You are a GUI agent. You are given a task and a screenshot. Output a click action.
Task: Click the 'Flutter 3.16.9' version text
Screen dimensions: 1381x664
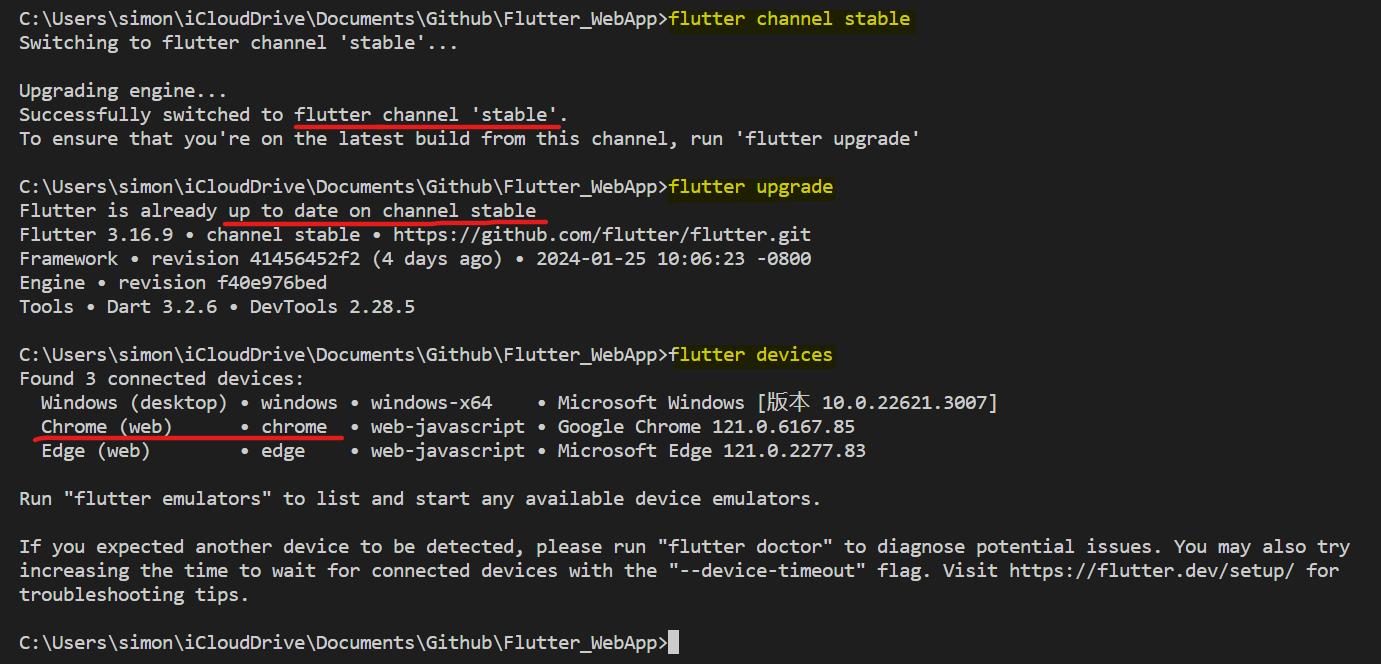tap(96, 235)
